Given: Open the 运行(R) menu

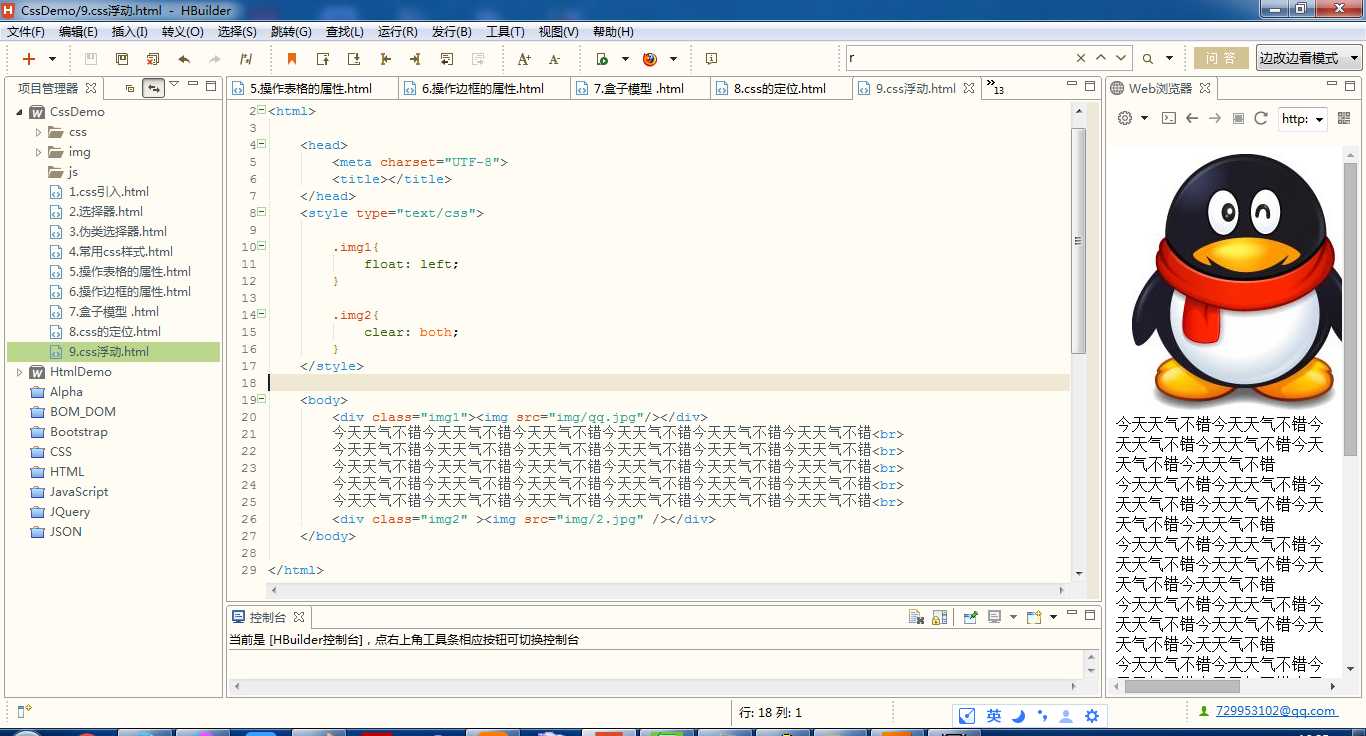Looking at the screenshot, I should click(x=397, y=32).
